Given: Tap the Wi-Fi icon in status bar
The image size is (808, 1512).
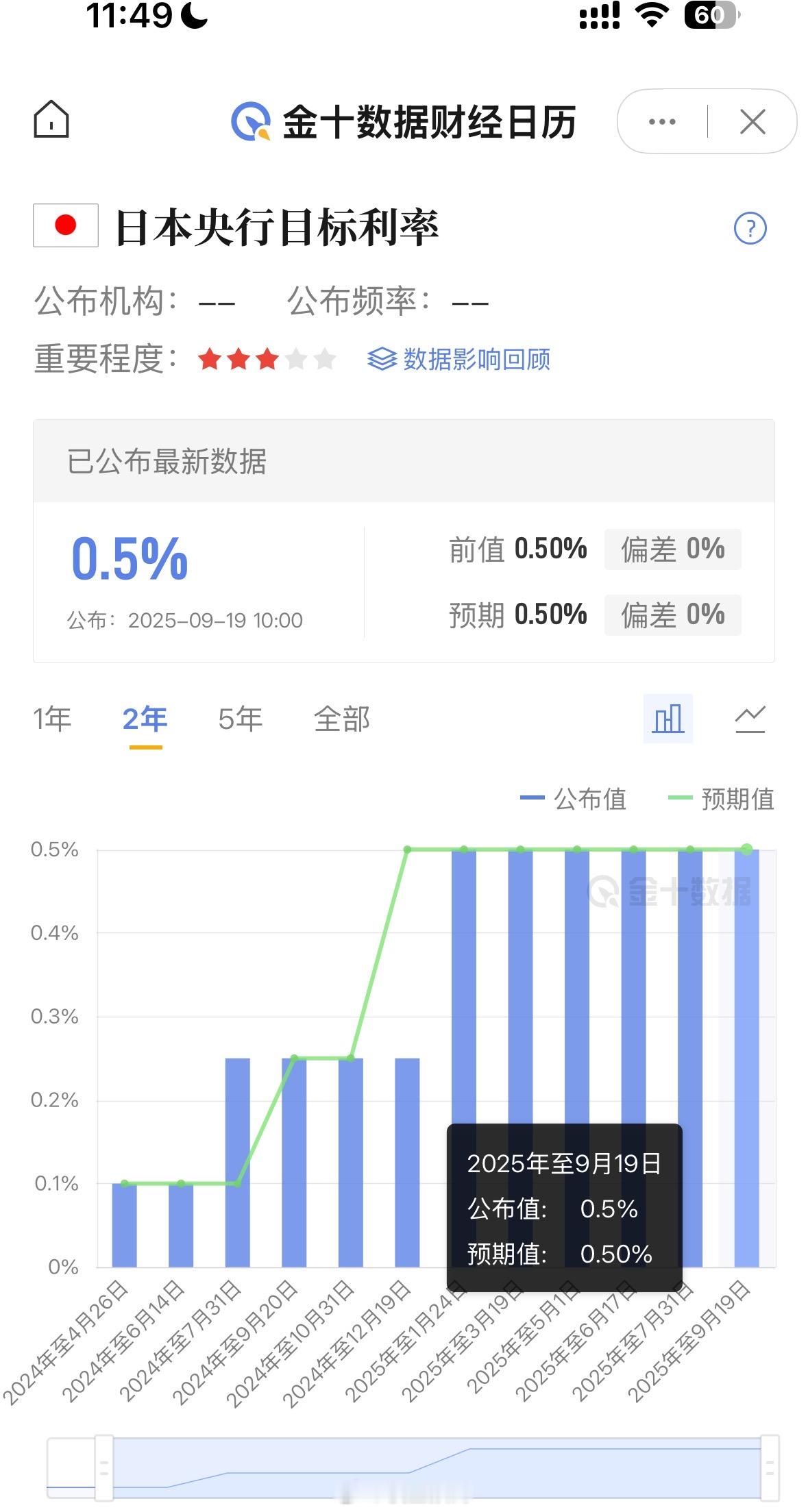Looking at the screenshot, I should point(652,15).
